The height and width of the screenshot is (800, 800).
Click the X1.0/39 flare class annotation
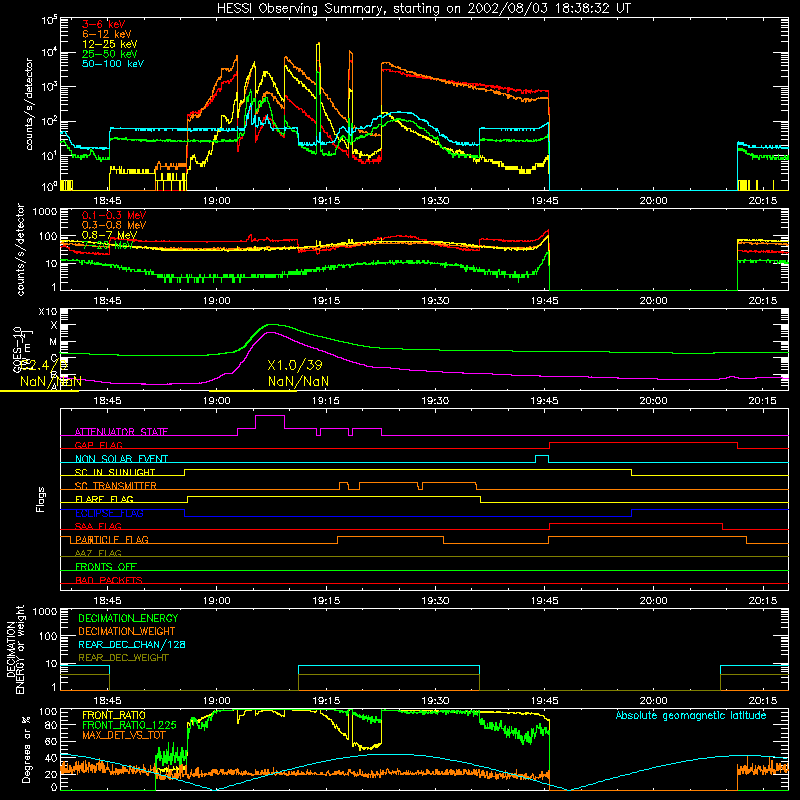tap(295, 365)
